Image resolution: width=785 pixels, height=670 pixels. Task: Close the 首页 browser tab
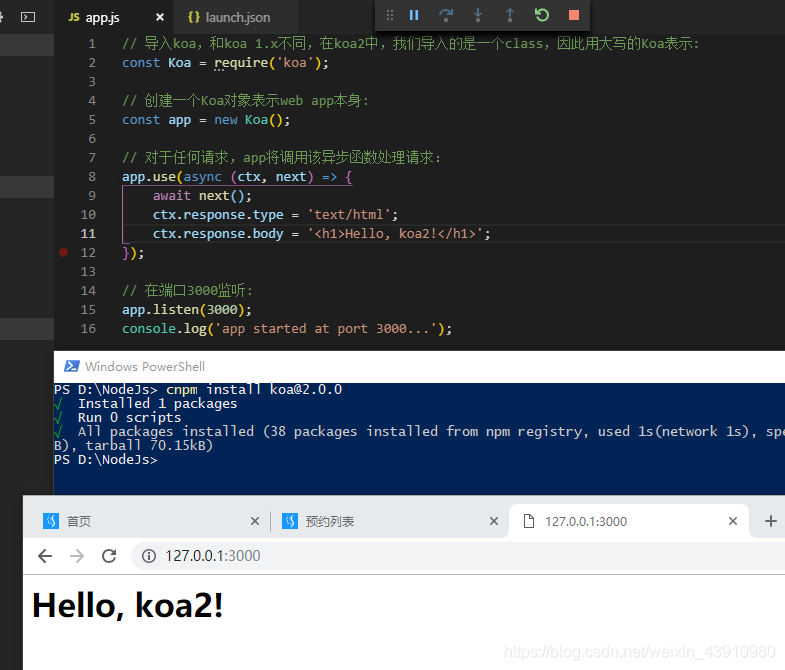tap(255, 521)
